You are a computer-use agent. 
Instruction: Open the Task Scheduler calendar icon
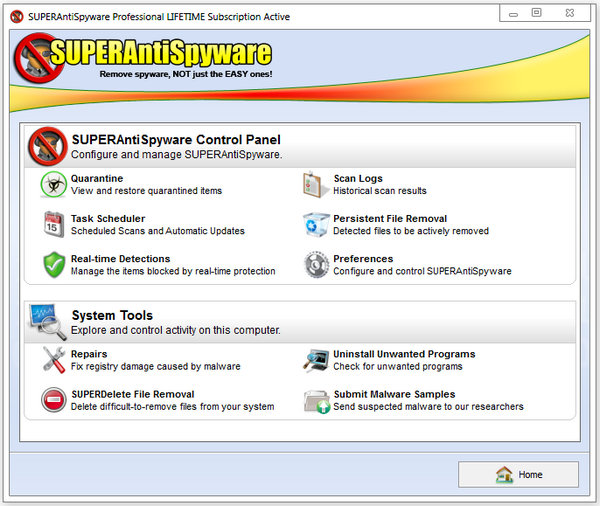(53, 224)
